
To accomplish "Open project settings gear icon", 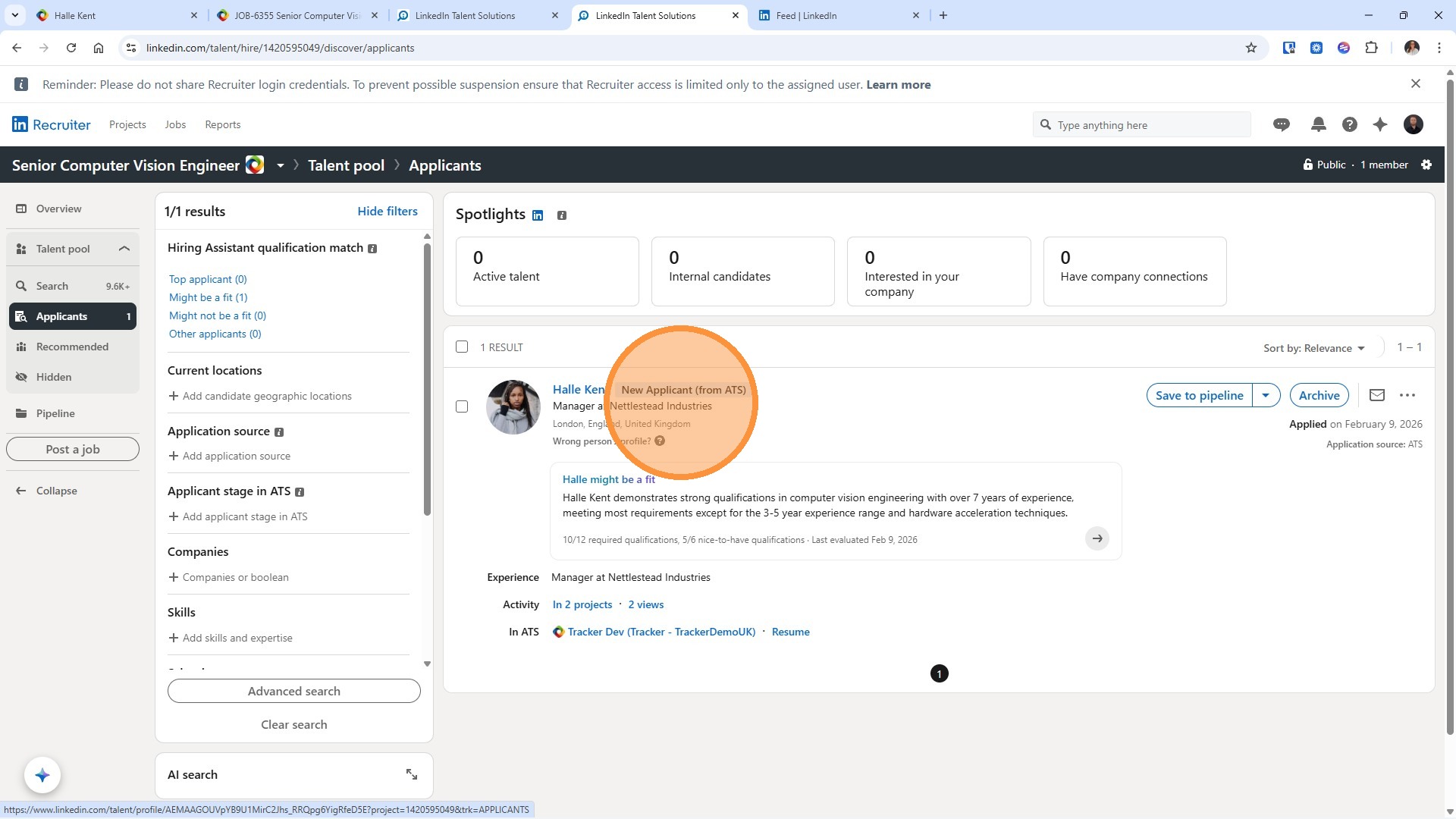I will (1426, 165).
